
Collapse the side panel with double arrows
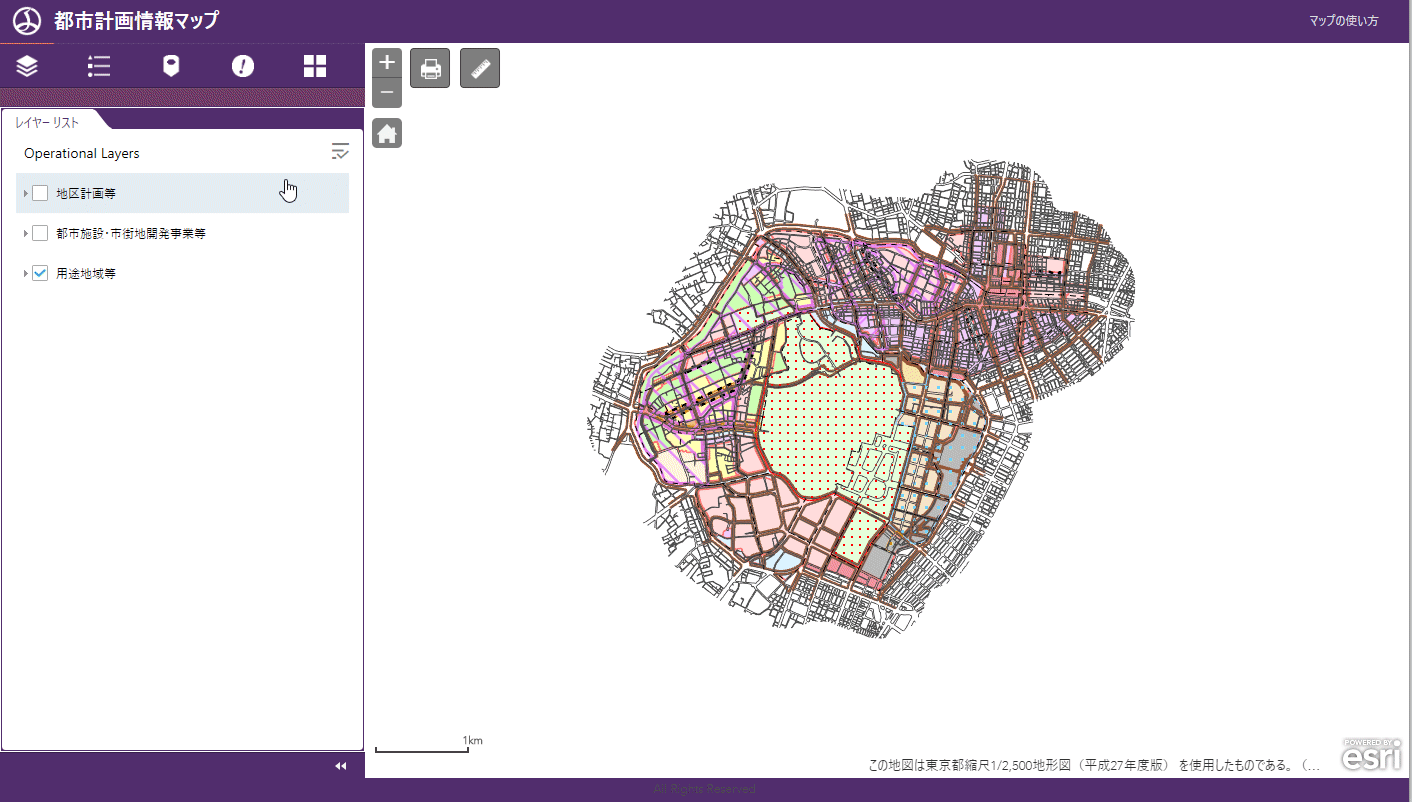[340, 766]
